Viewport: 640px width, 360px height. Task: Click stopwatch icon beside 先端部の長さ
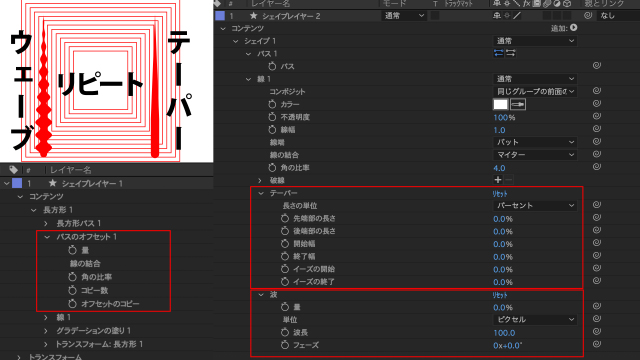click(x=285, y=218)
